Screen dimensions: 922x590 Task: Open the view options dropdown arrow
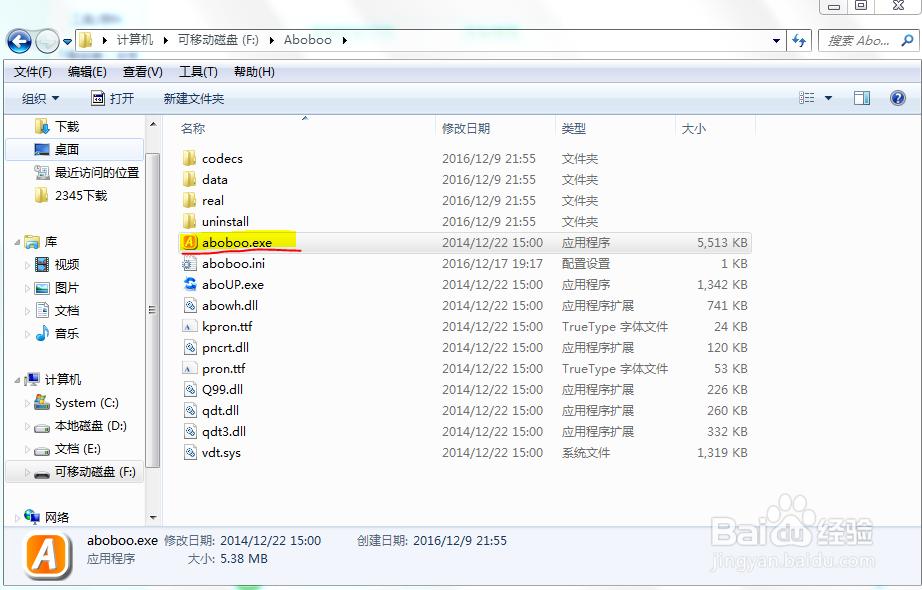pos(829,98)
